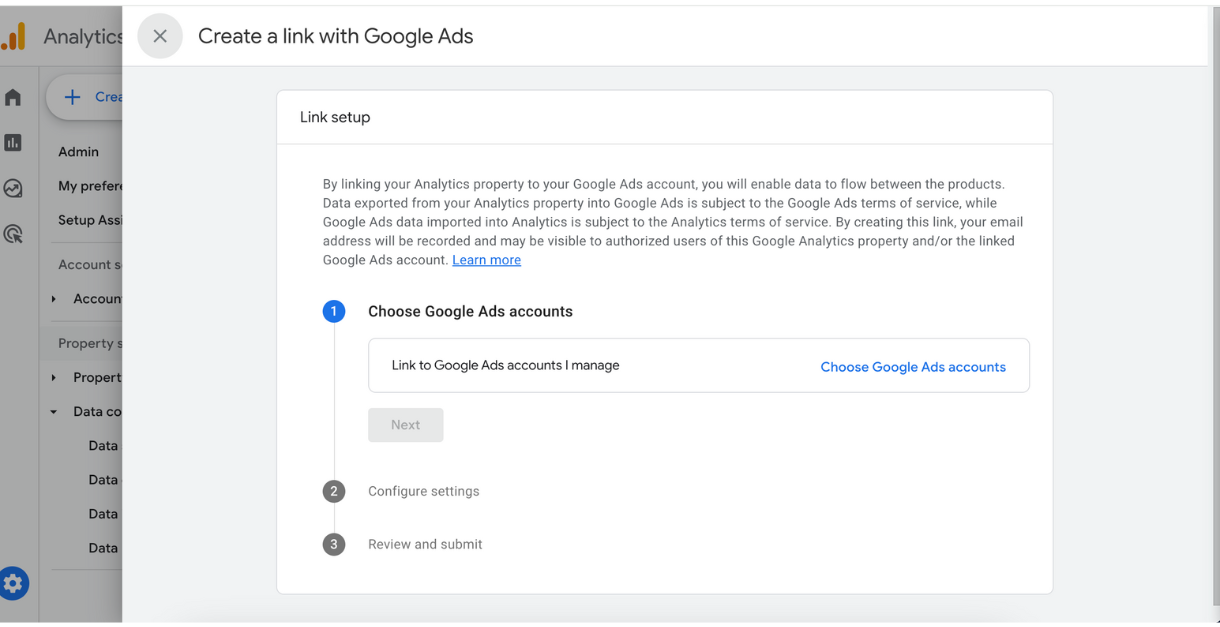Click the Account settings section label

coord(90,265)
